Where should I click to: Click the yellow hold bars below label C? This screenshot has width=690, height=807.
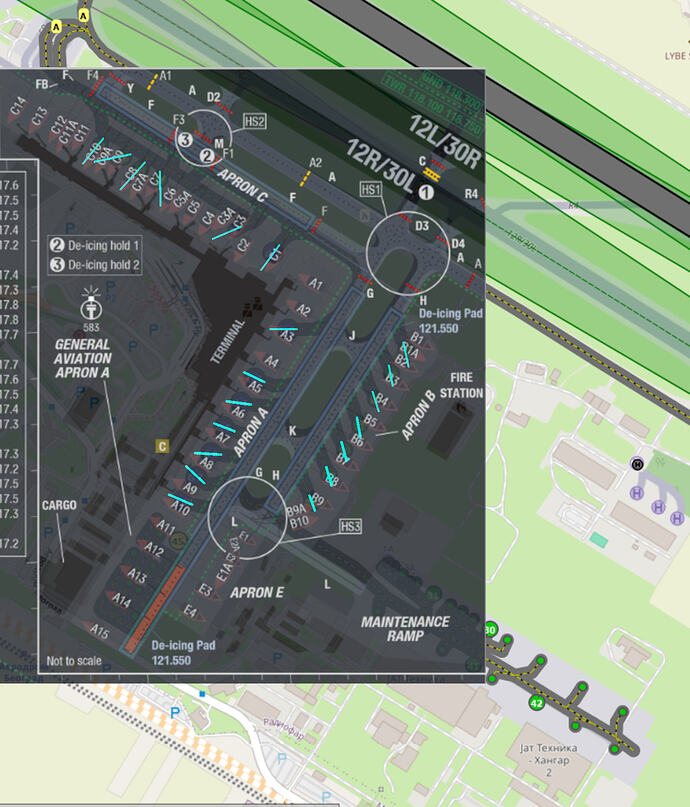[x=431, y=175]
